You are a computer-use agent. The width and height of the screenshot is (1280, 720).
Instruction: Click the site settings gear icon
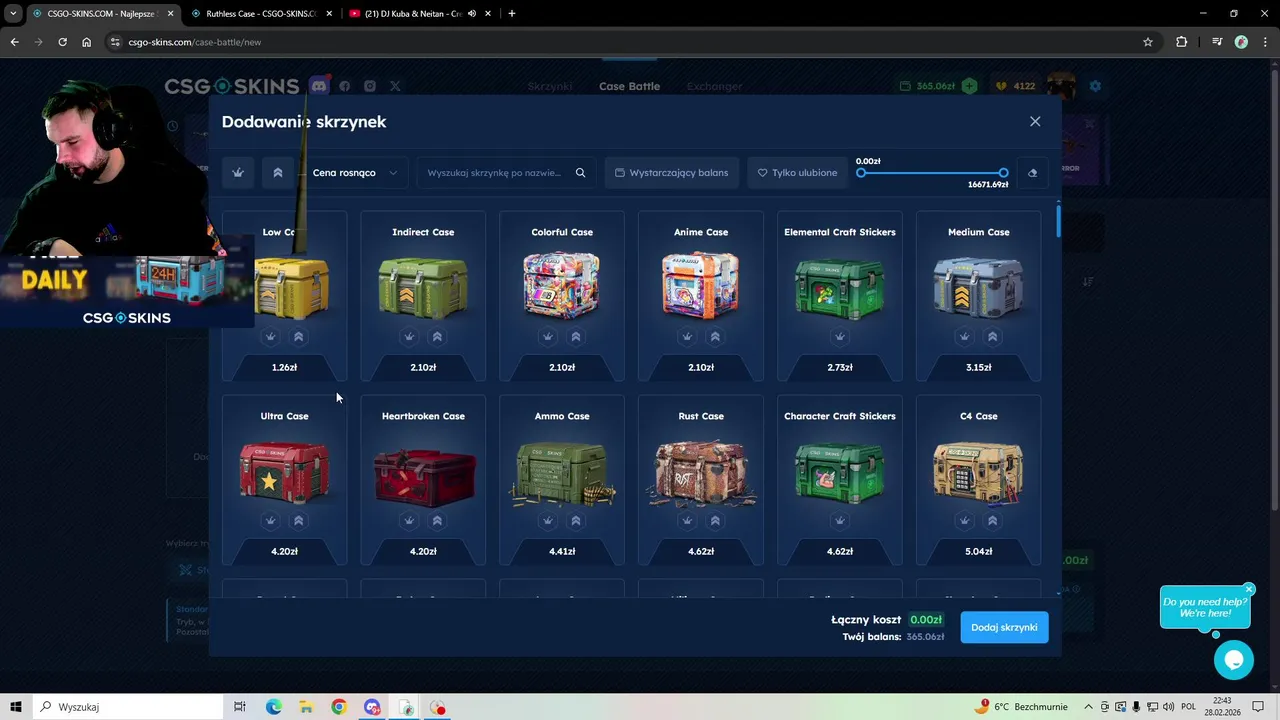coord(1095,86)
